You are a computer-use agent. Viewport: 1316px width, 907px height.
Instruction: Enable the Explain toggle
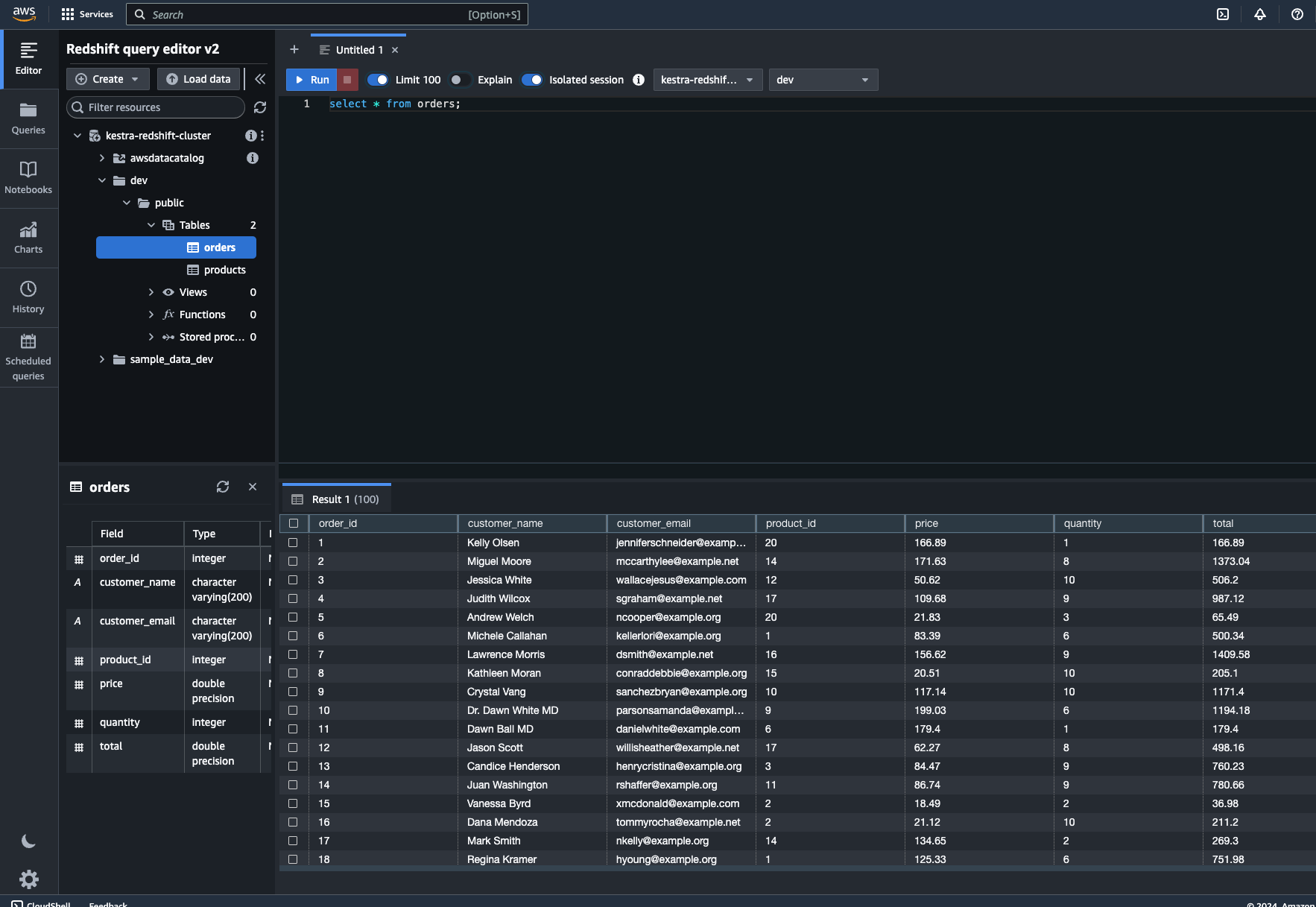(x=460, y=80)
